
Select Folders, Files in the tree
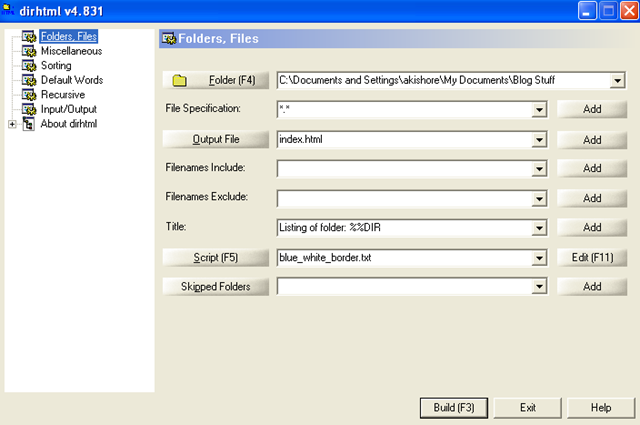click(69, 36)
